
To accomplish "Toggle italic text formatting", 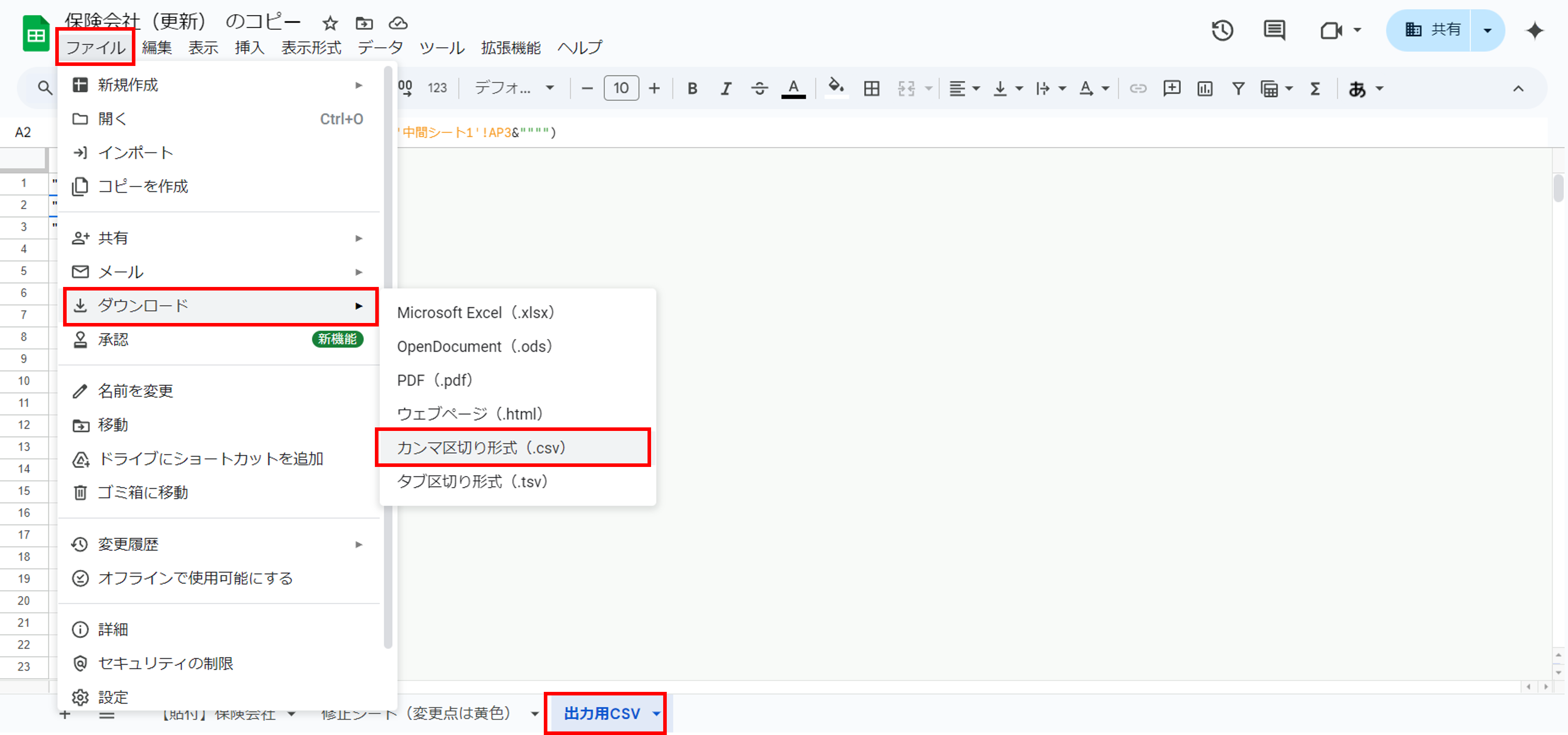I will [x=726, y=89].
